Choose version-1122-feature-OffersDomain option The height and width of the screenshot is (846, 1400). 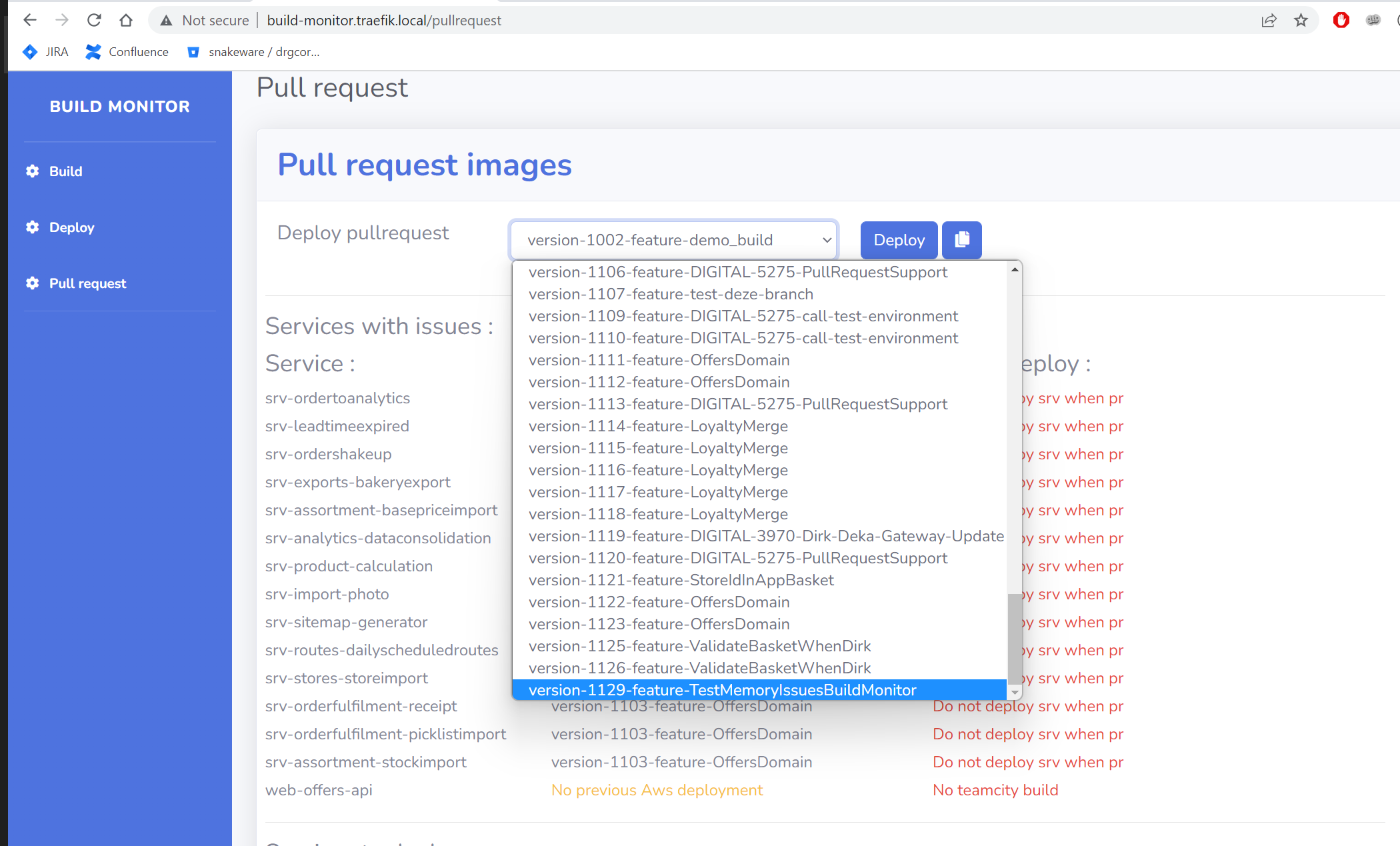click(759, 602)
